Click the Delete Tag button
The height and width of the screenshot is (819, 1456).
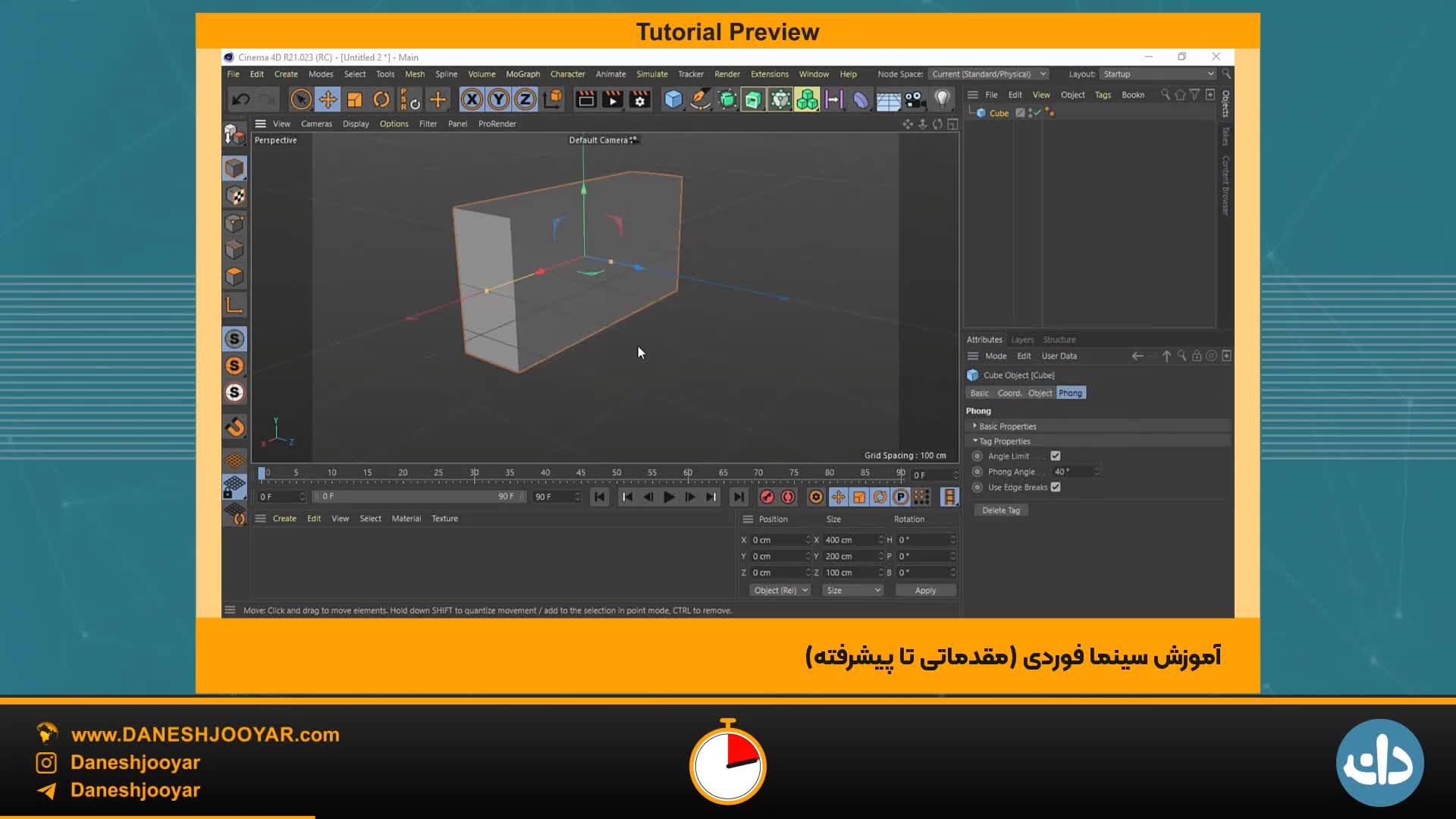[x=1000, y=510]
